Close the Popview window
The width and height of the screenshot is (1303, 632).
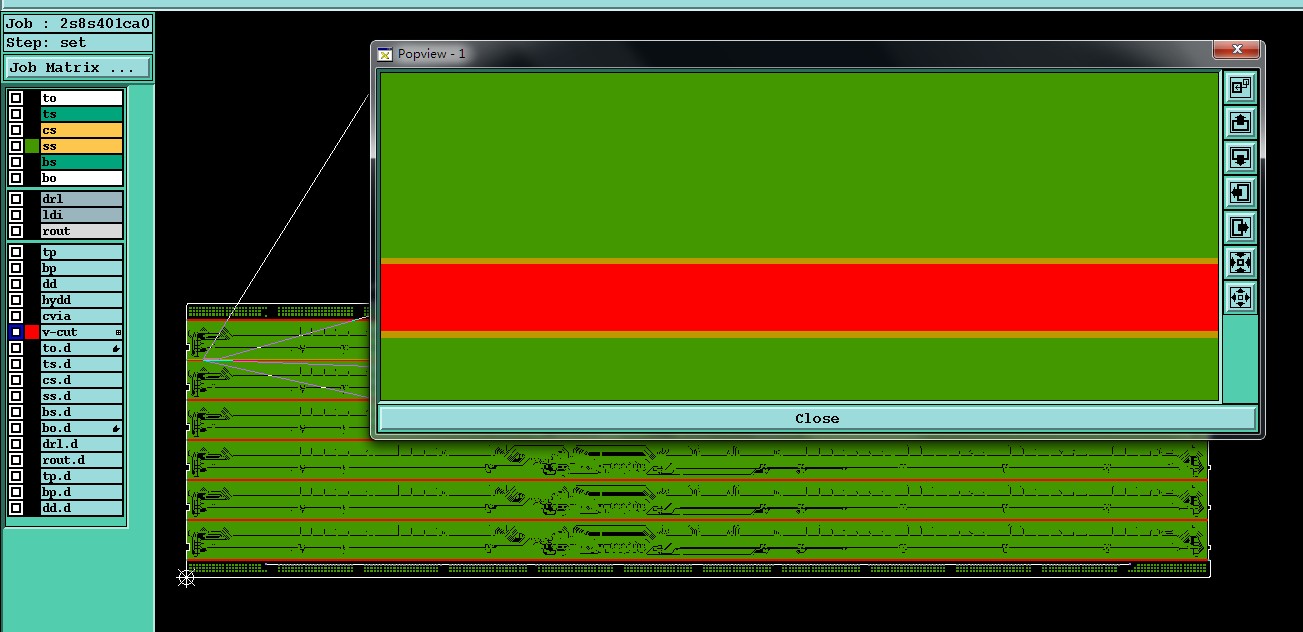pos(817,418)
